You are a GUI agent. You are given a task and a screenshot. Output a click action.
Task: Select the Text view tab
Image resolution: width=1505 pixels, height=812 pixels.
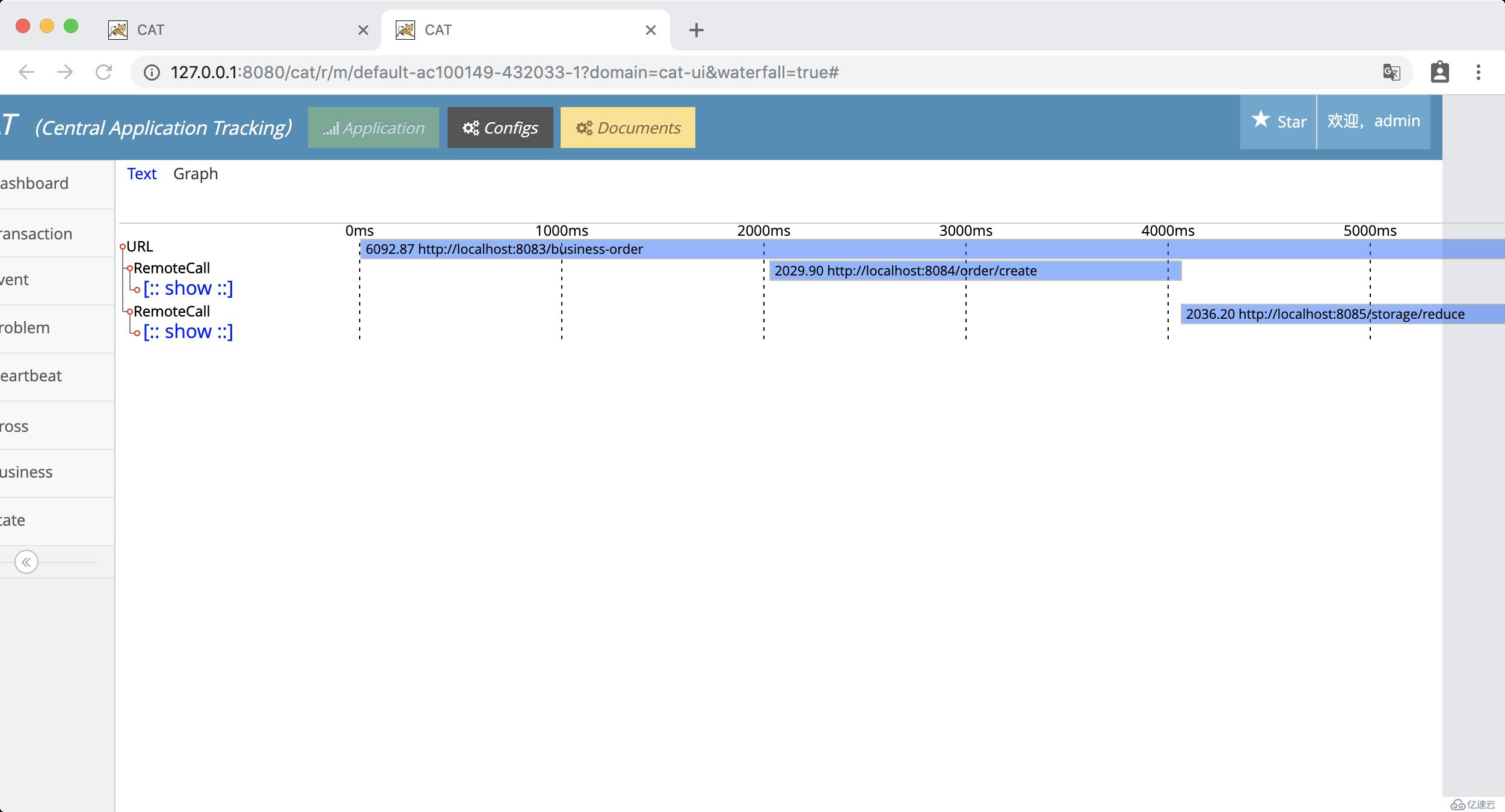coord(141,173)
